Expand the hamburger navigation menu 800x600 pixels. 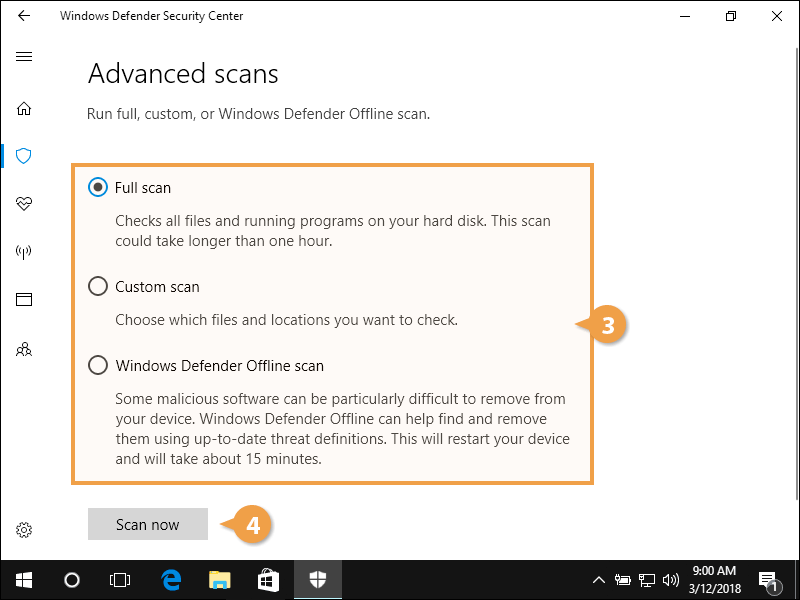coord(24,57)
